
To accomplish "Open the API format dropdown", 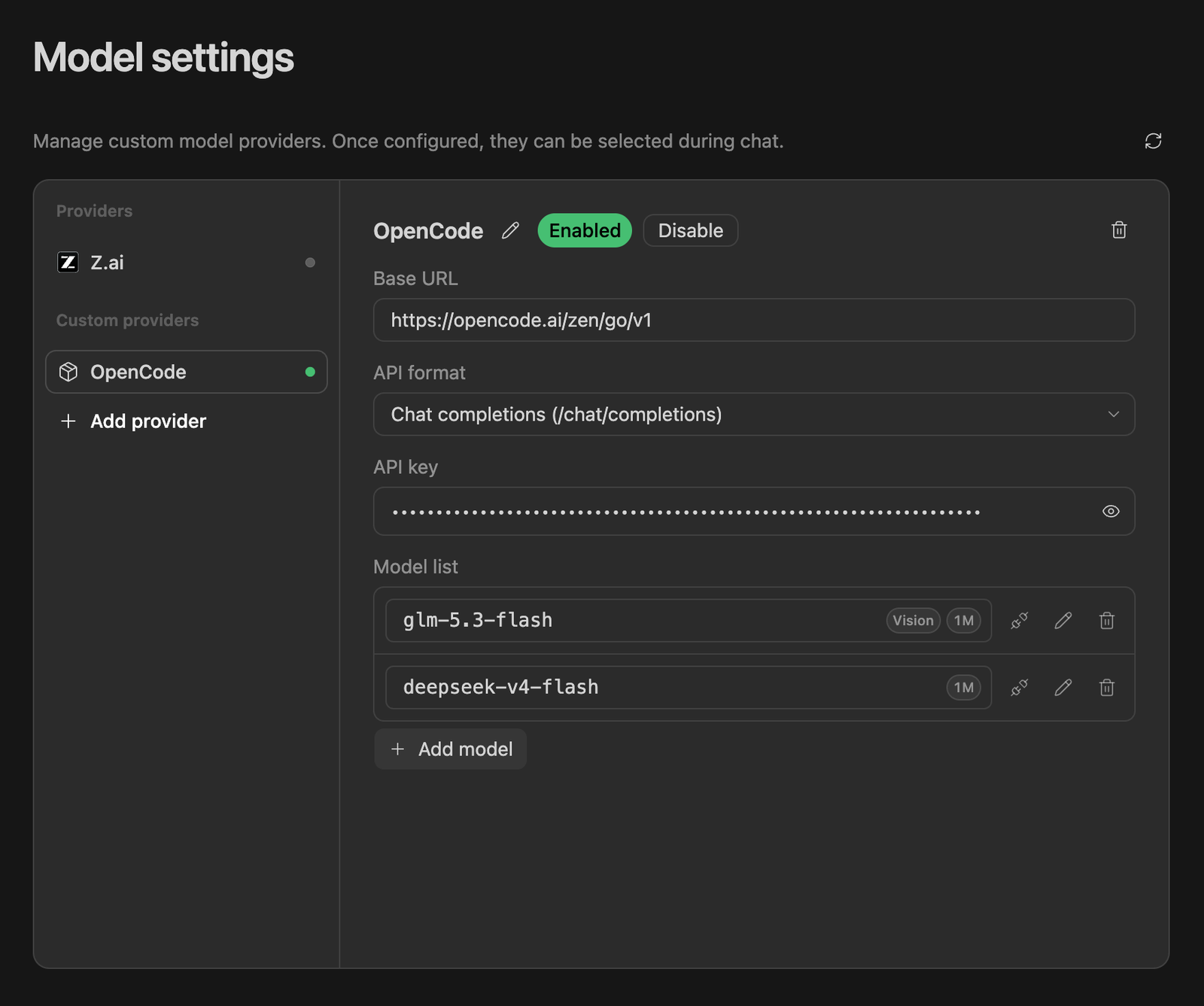I will [x=754, y=415].
